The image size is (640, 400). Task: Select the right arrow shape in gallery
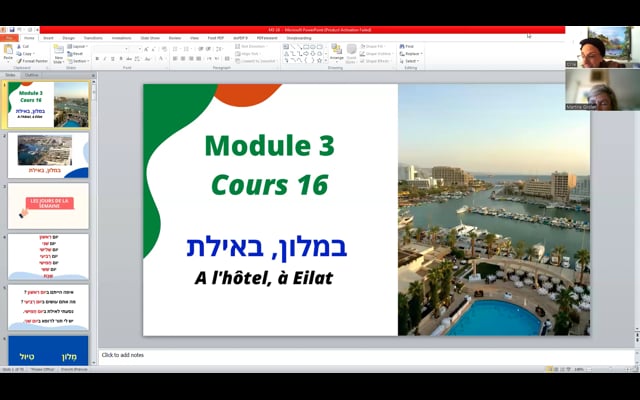click(x=306, y=53)
